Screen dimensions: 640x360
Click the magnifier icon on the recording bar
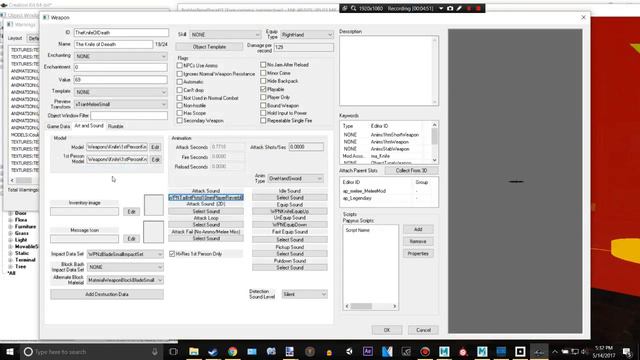point(353,8)
